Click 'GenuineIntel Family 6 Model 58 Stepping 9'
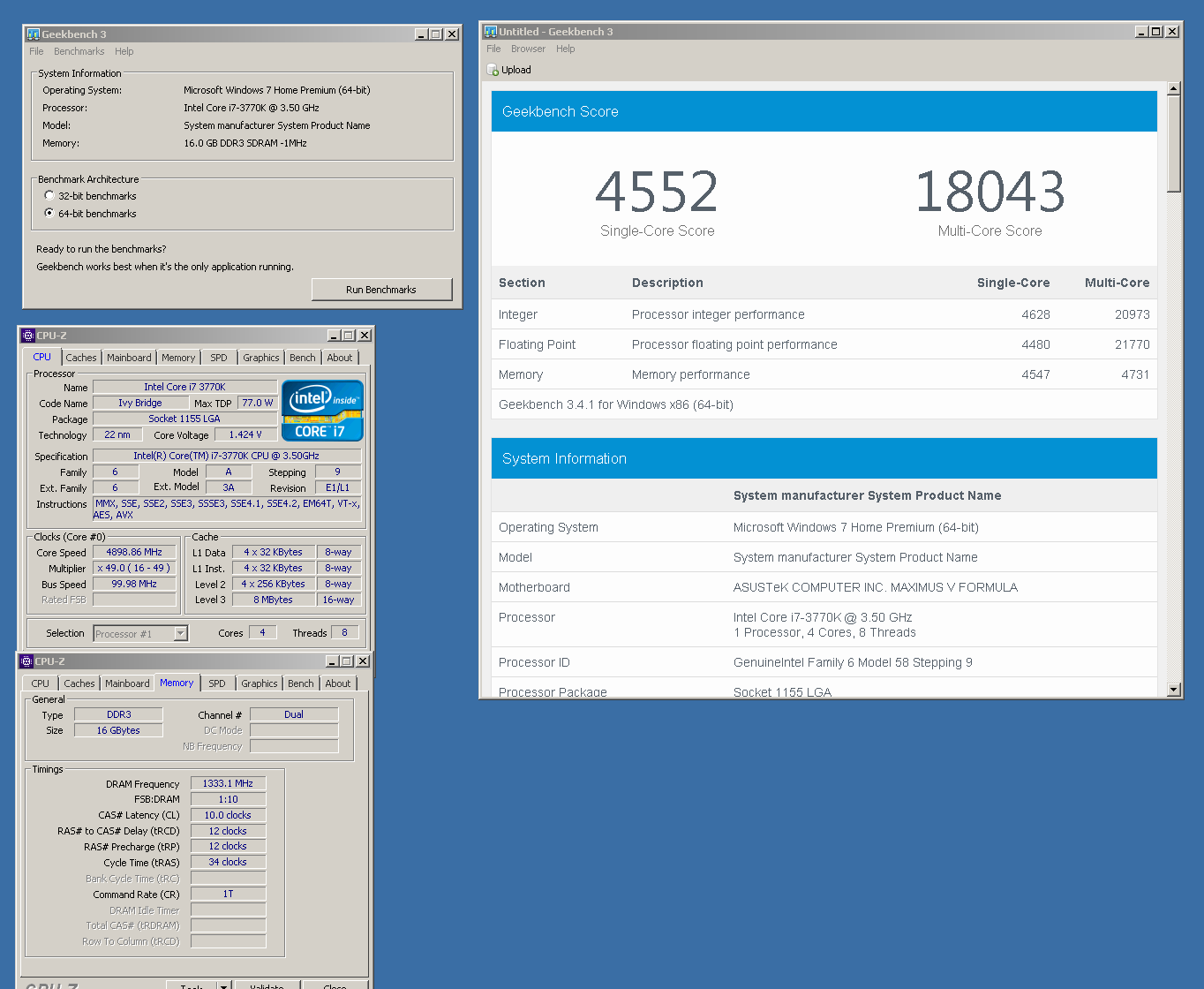1204x989 pixels. [853, 662]
